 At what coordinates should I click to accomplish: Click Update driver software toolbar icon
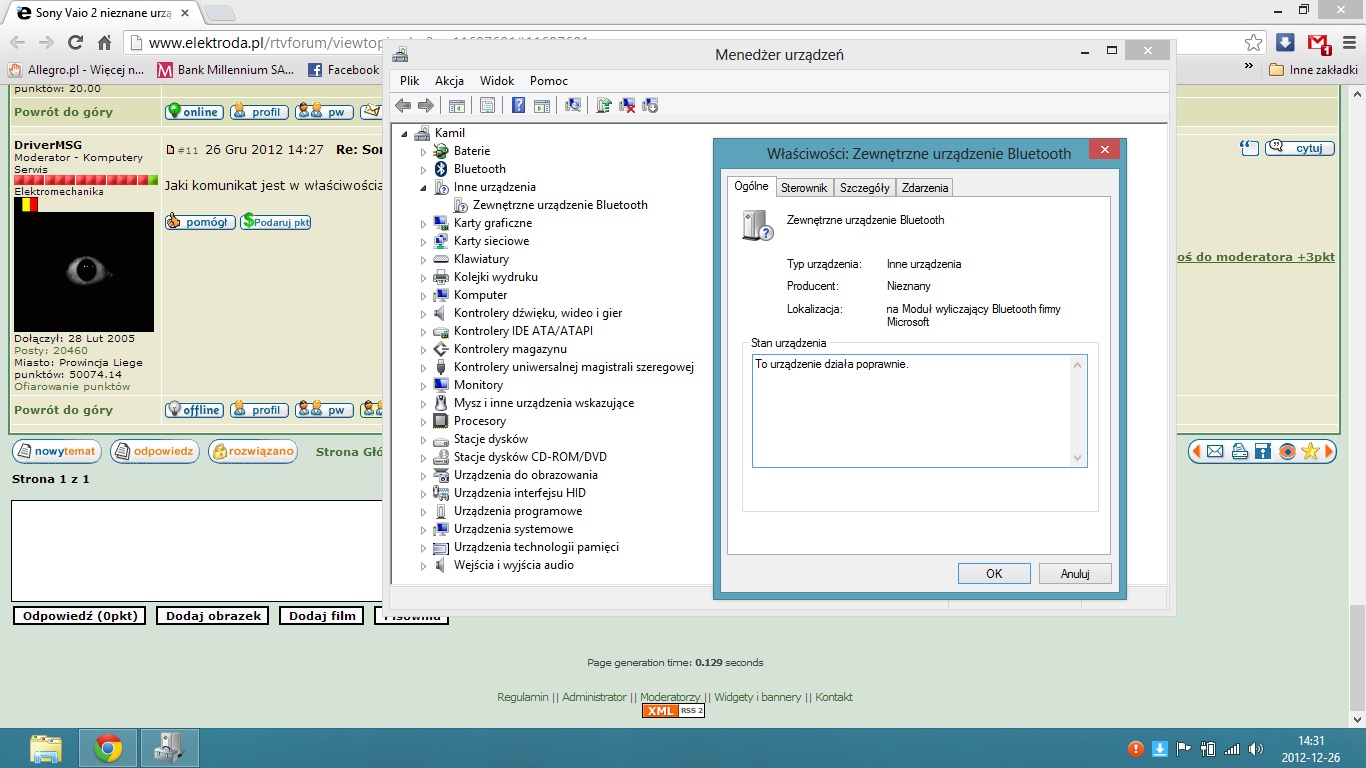coord(604,105)
